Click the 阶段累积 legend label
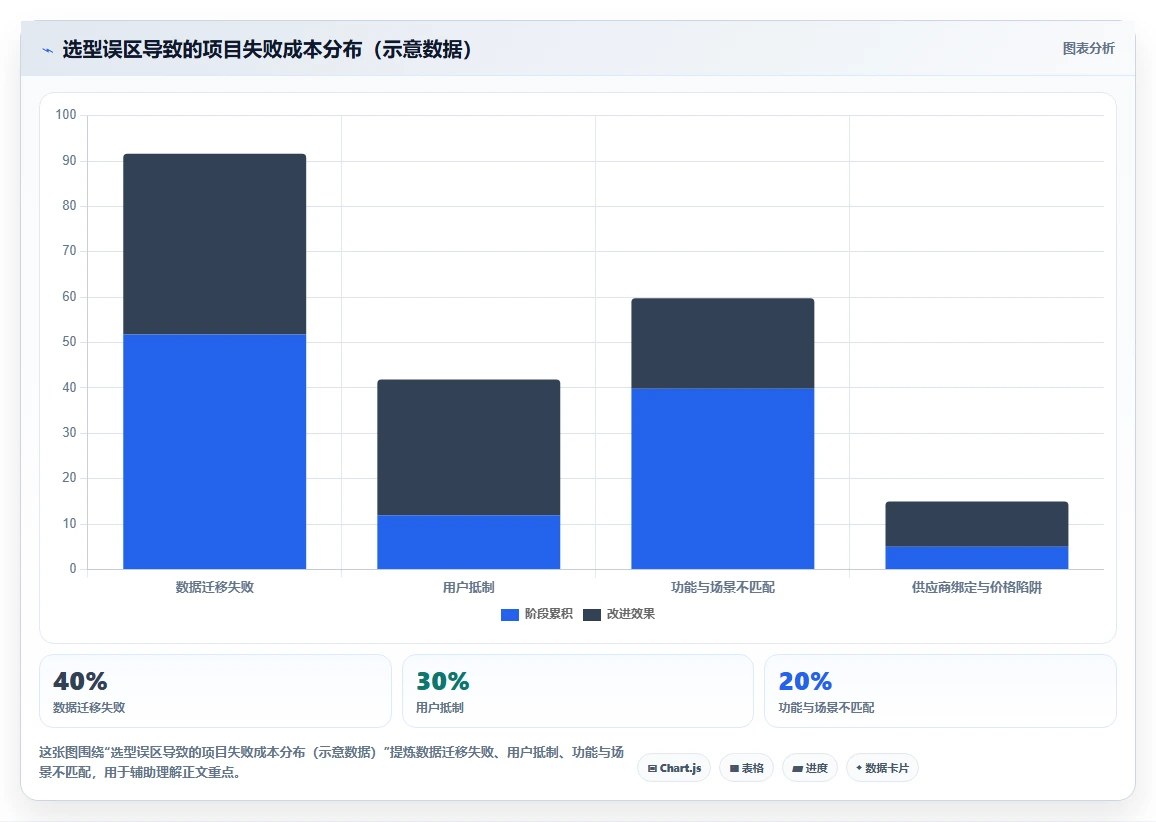 click(549, 614)
